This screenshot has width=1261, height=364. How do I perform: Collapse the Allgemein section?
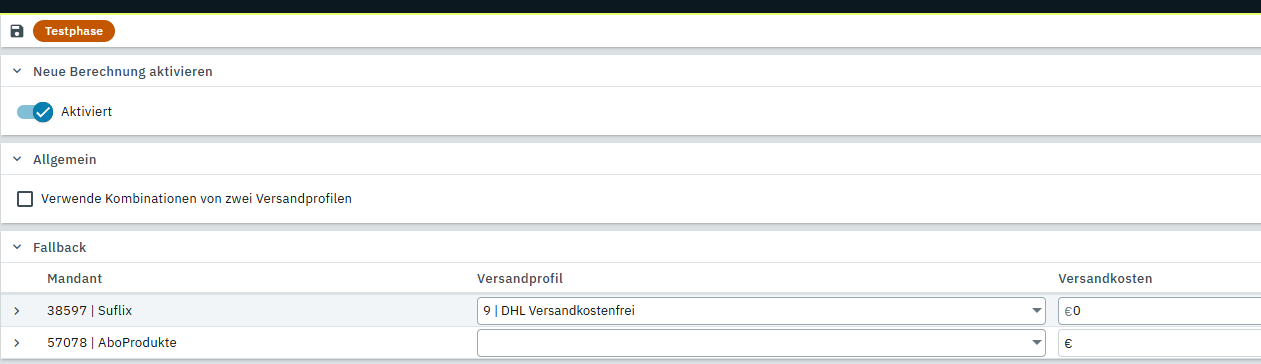(17, 159)
